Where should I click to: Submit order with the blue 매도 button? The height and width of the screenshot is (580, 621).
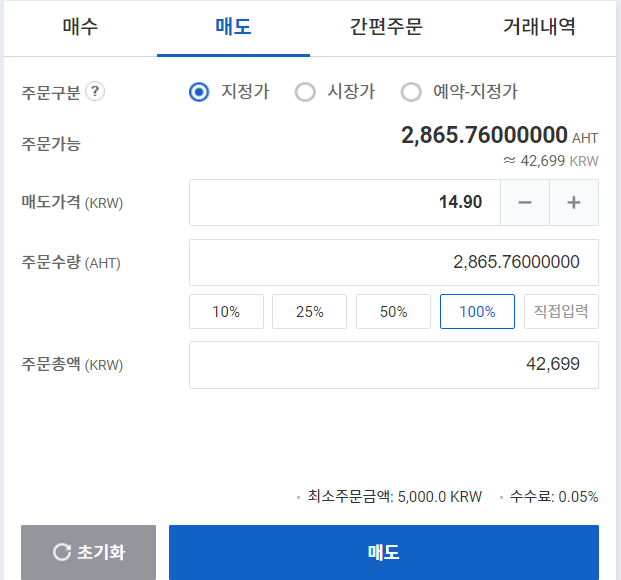[384, 552]
